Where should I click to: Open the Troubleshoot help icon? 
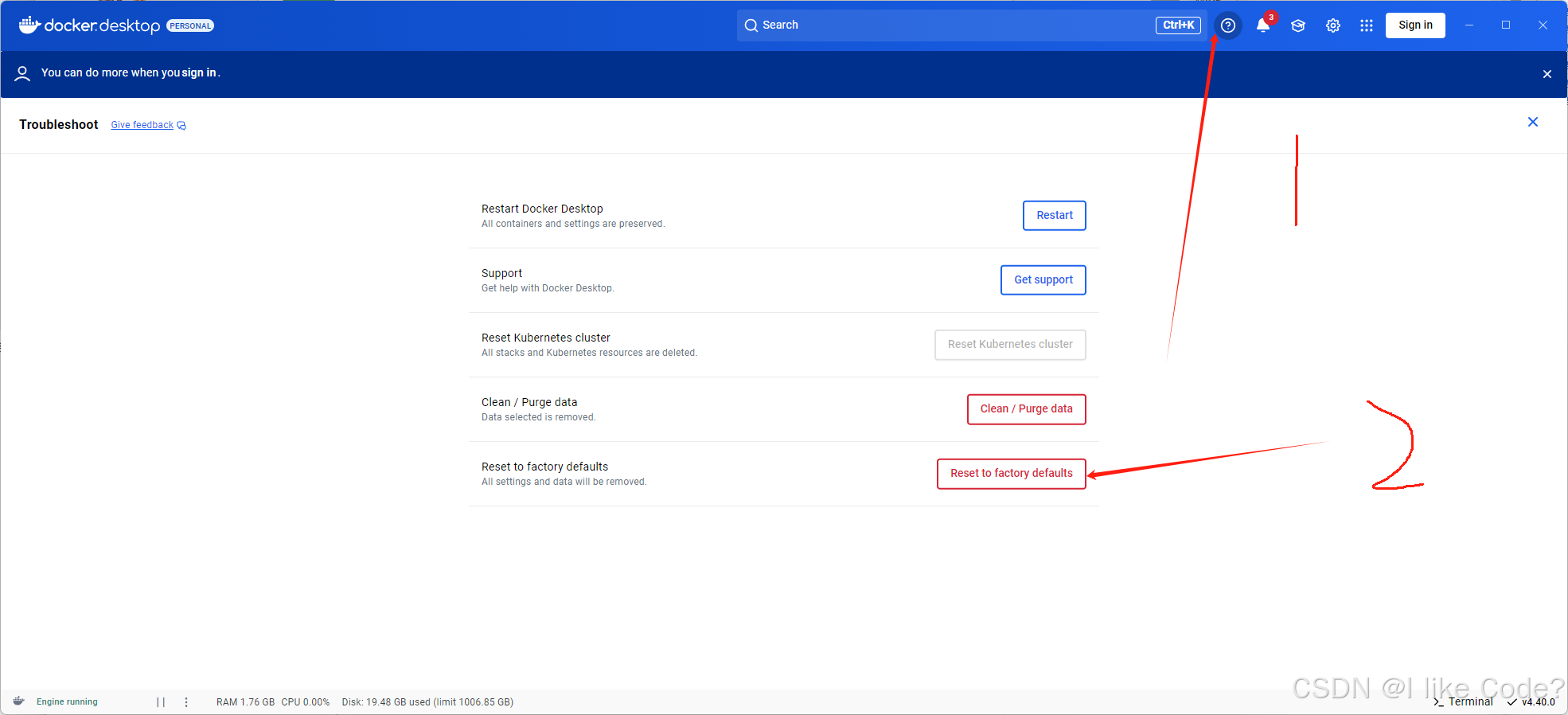[x=1227, y=25]
